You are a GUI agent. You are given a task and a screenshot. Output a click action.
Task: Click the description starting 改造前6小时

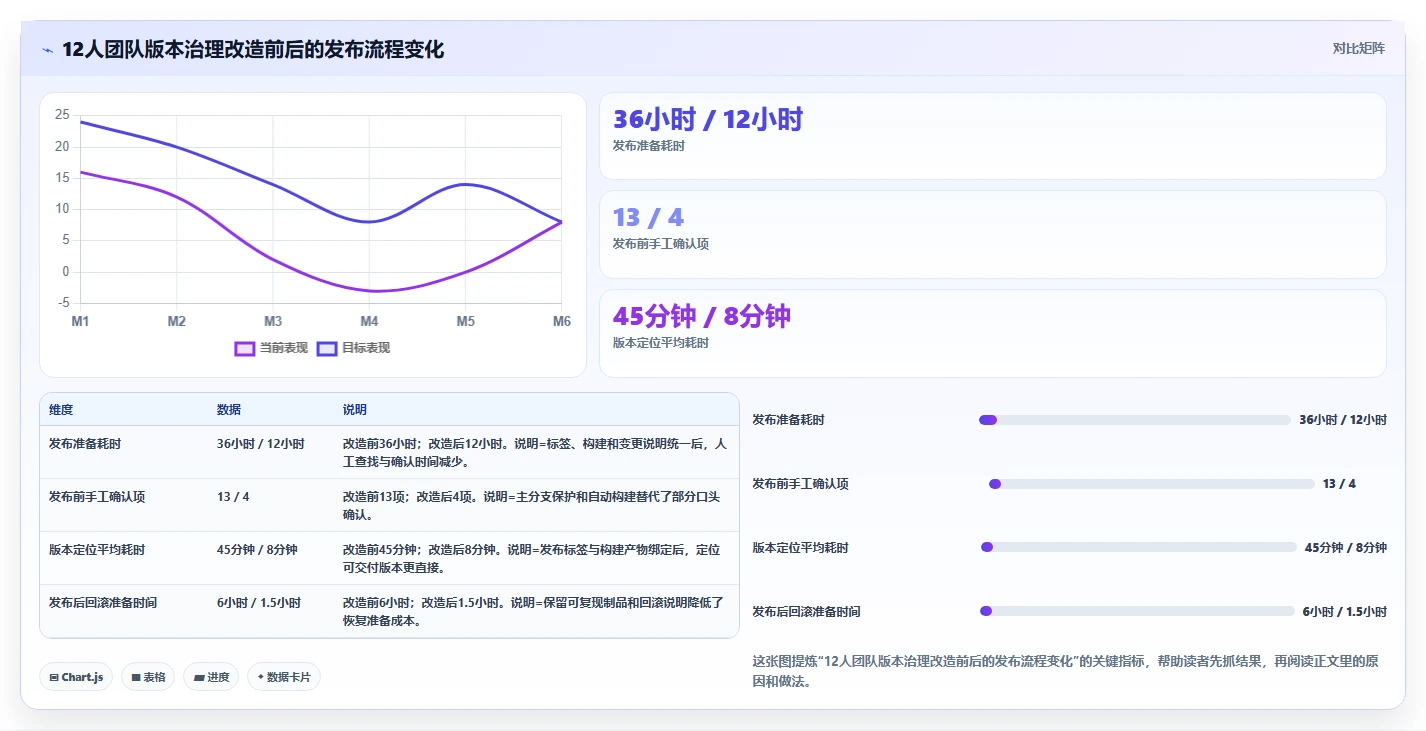pyautogui.click(x=533, y=611)
